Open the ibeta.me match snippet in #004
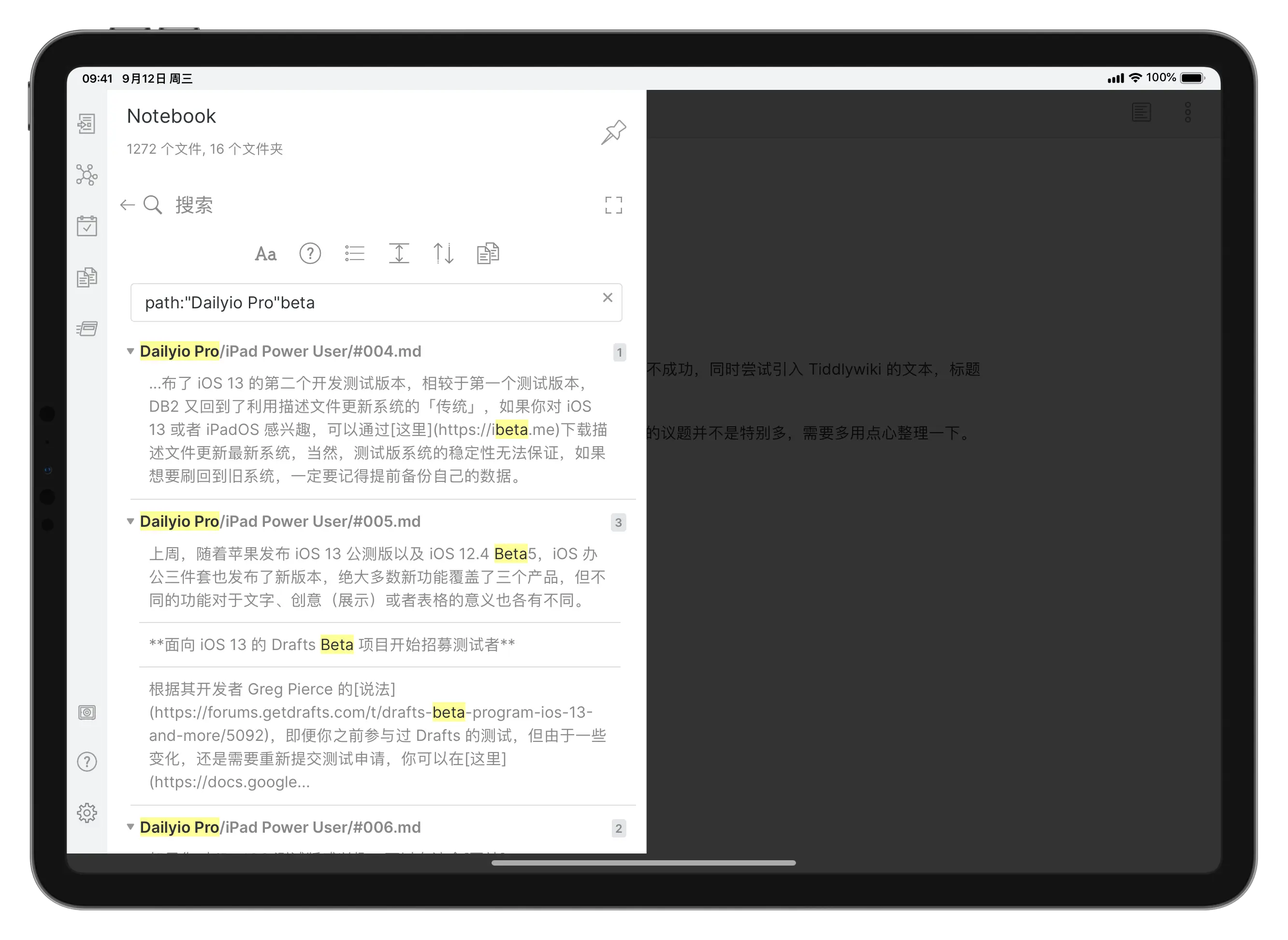1288x940 pixels. point(379,430)
